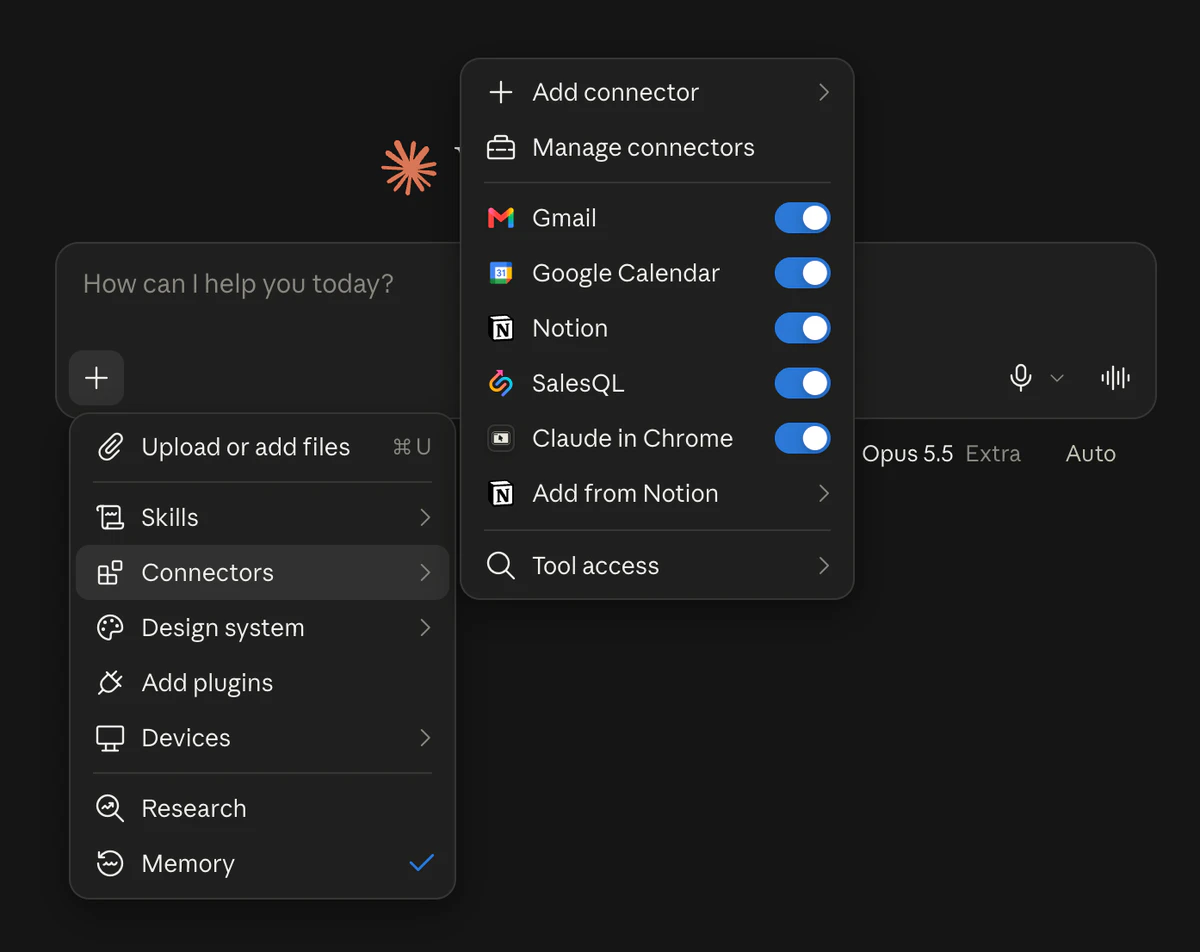Disable Claude in Chrome toggle
The height and width of the screenshot is (952, 1200).
pos(802,438)
